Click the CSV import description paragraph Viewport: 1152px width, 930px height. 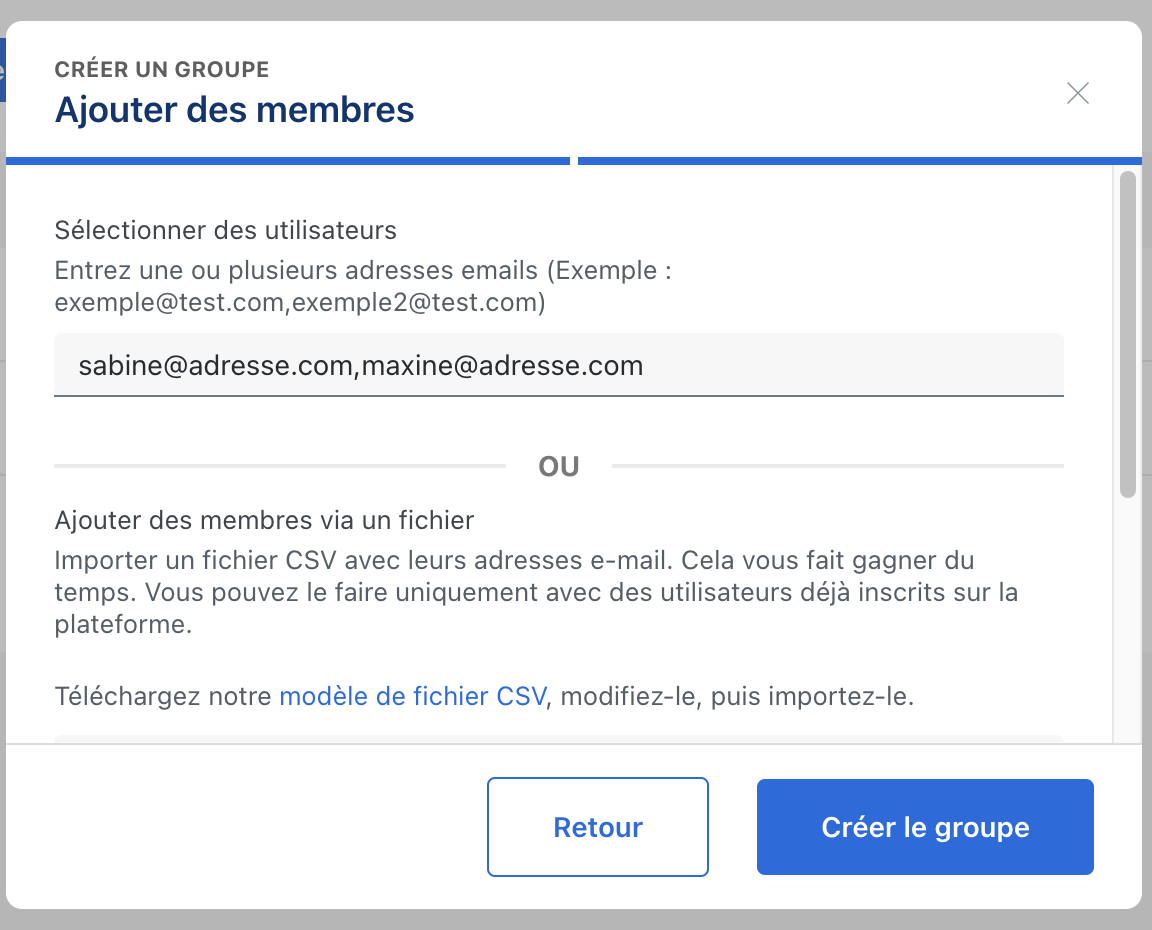point(535,592)
